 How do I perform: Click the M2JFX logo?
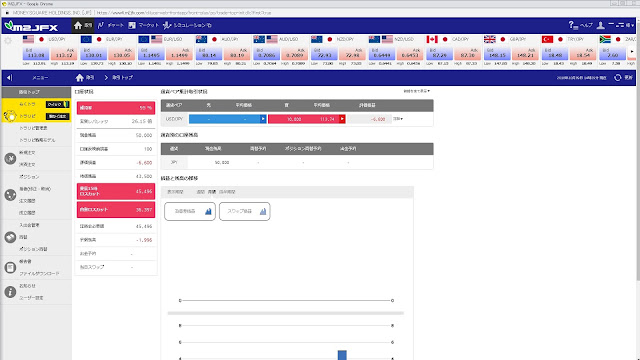(31, 26)
